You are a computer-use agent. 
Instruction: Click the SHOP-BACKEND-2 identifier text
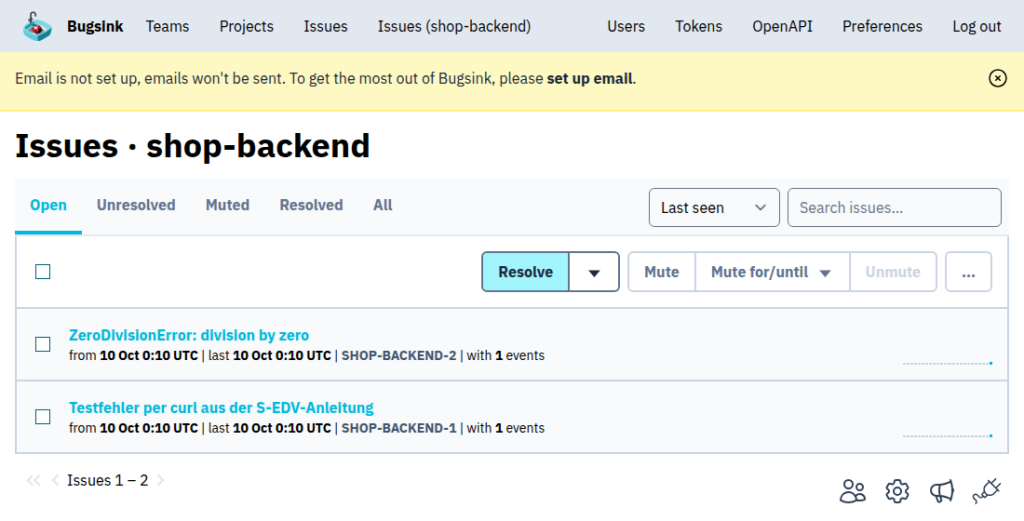398,356
